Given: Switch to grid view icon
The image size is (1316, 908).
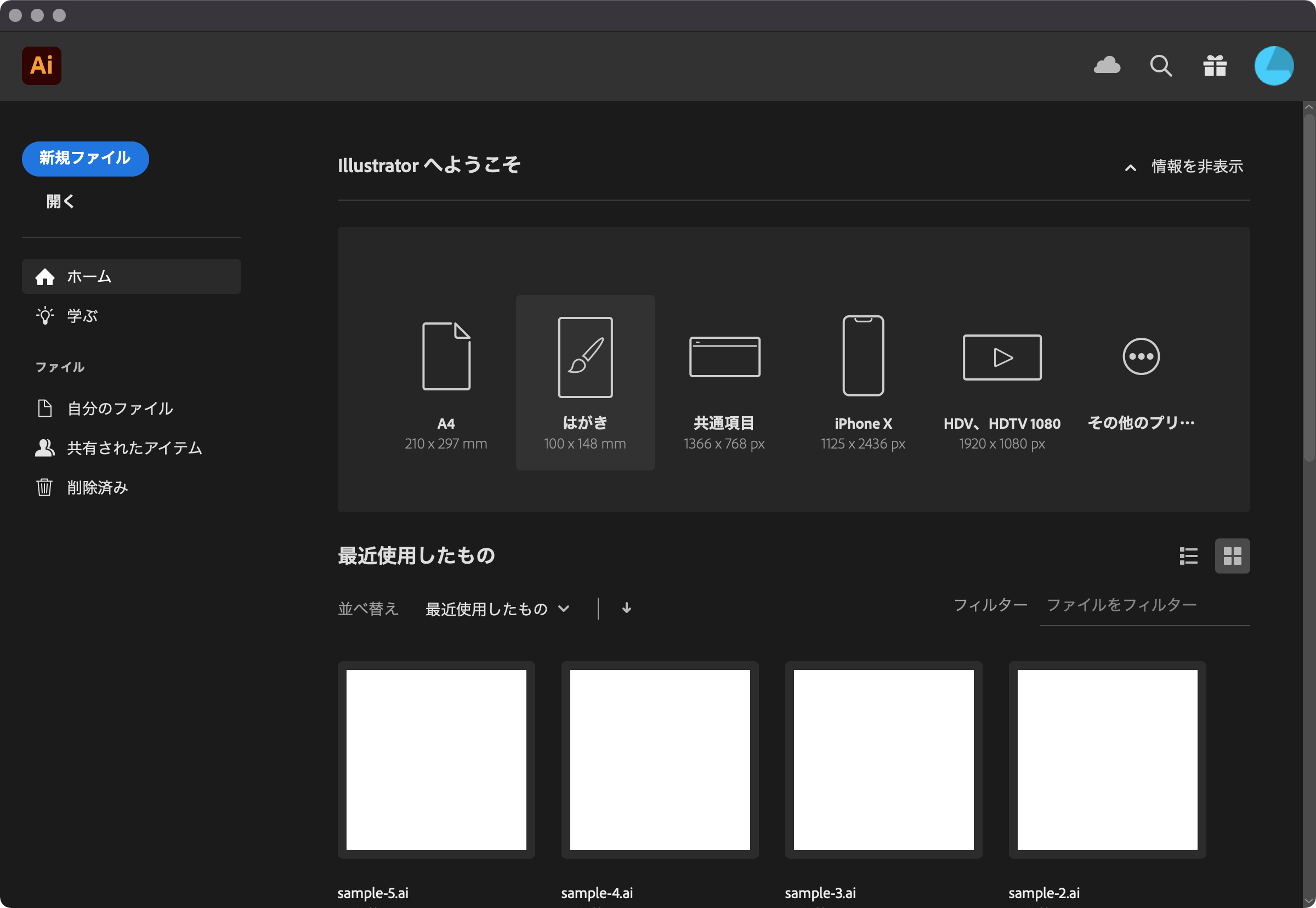Looking at the screenshot, I should point(1232,556).
